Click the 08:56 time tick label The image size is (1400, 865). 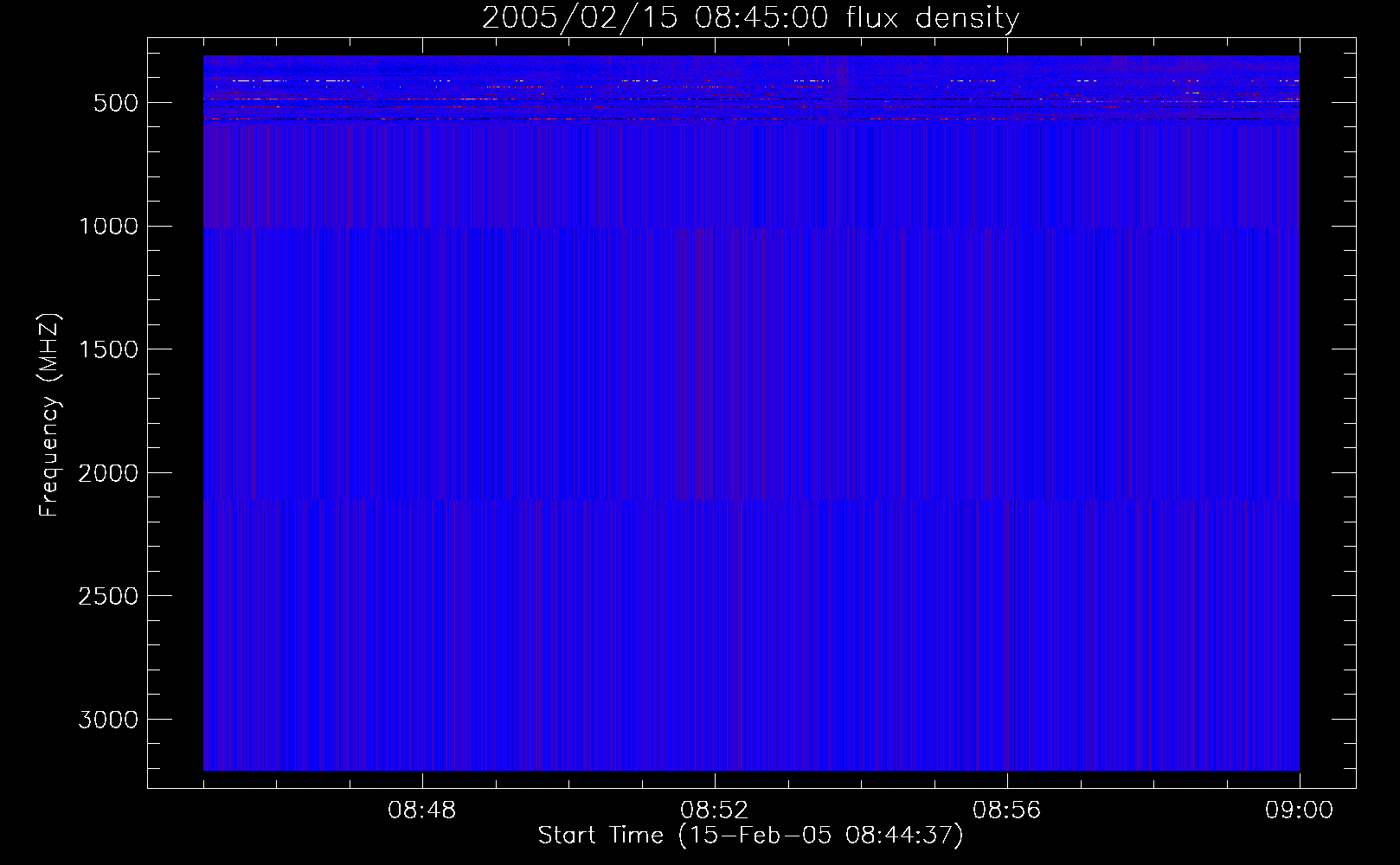point(1007,811)
